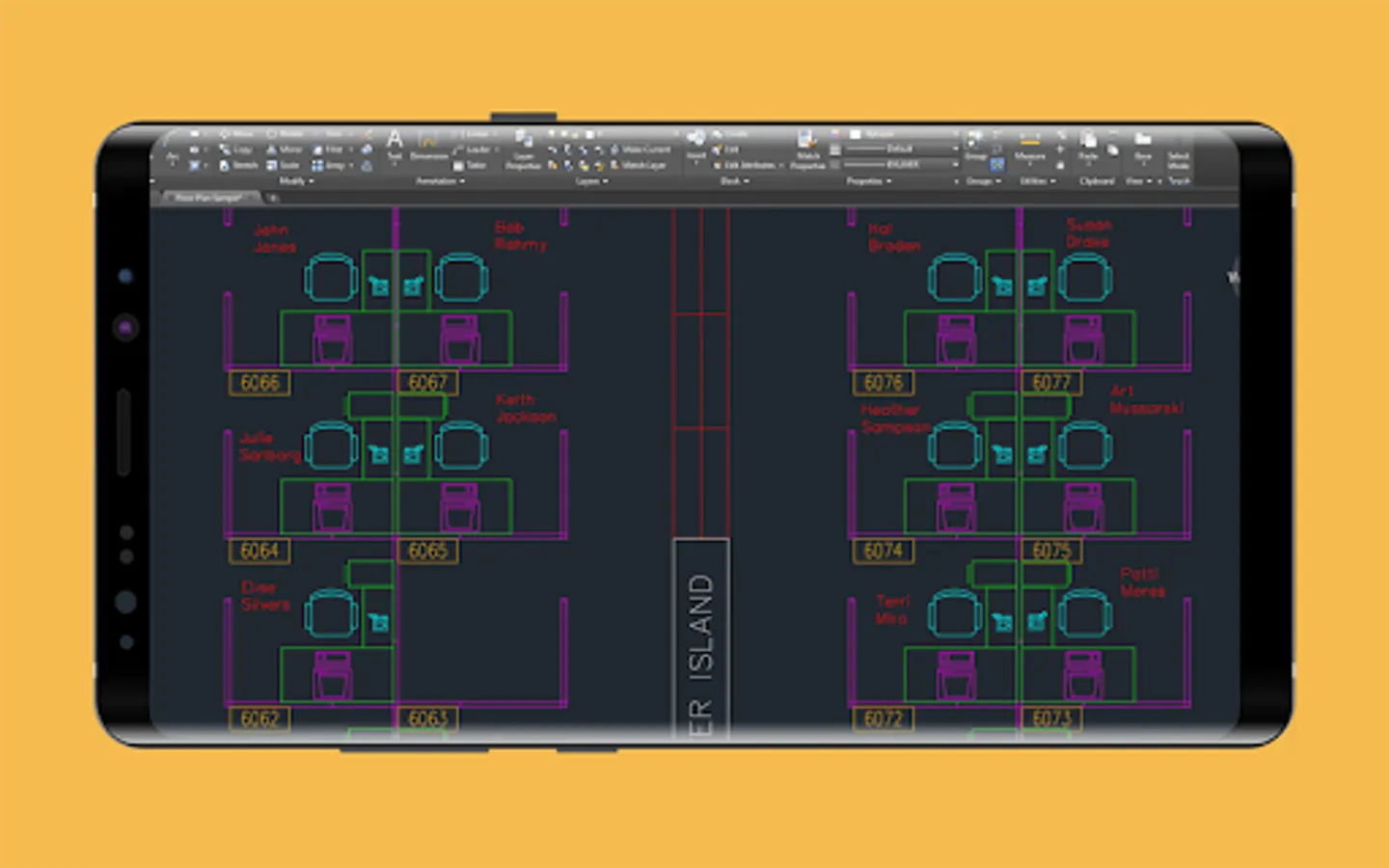Select the Mirror tool
Image resolution: width=1389 pixels, height=868 pixels.
[284, 149]
